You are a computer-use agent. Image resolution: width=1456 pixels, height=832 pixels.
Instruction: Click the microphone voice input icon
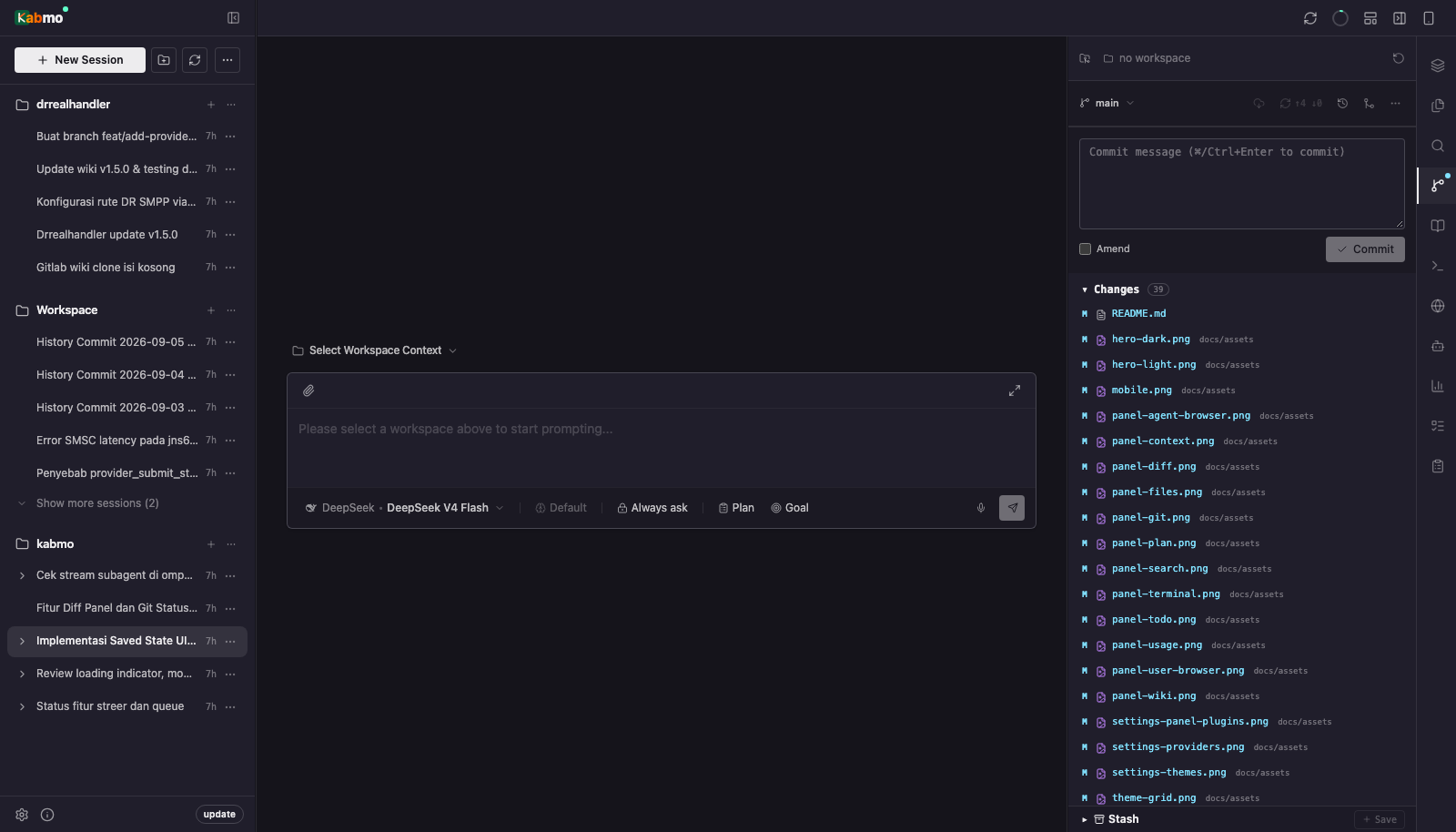(981, 508)
